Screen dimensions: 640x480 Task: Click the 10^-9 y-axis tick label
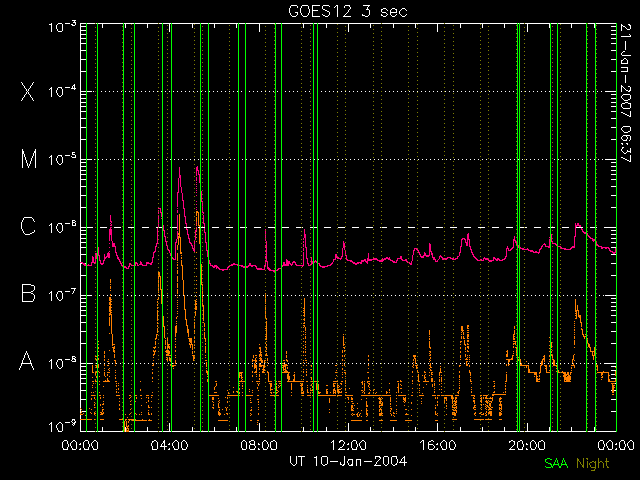click(x=62, y=427)
